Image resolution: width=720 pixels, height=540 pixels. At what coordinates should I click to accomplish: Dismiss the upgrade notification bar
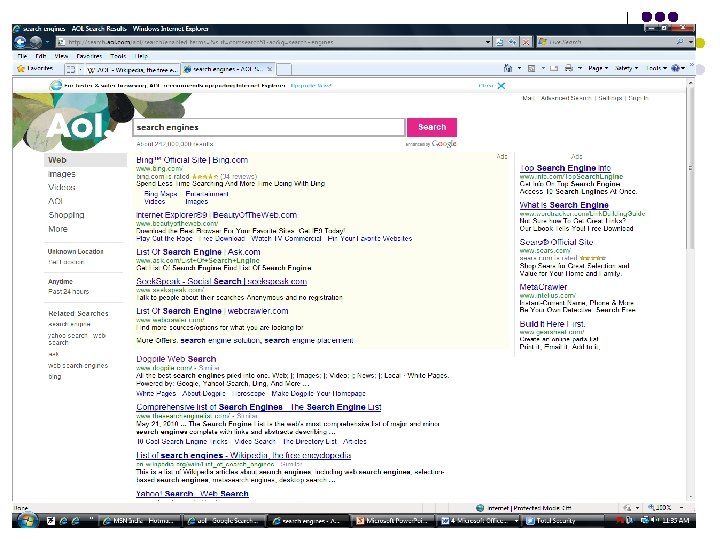tap(501, 85)
